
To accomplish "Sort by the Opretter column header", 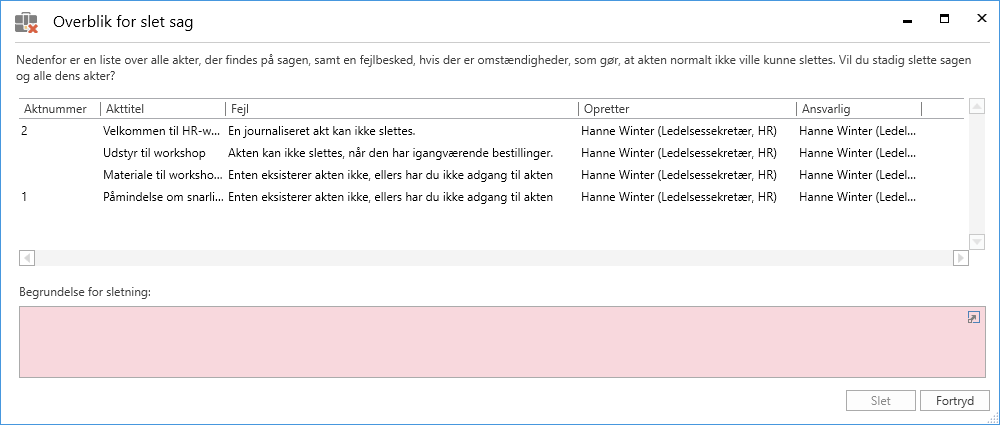I will (685, 108).
